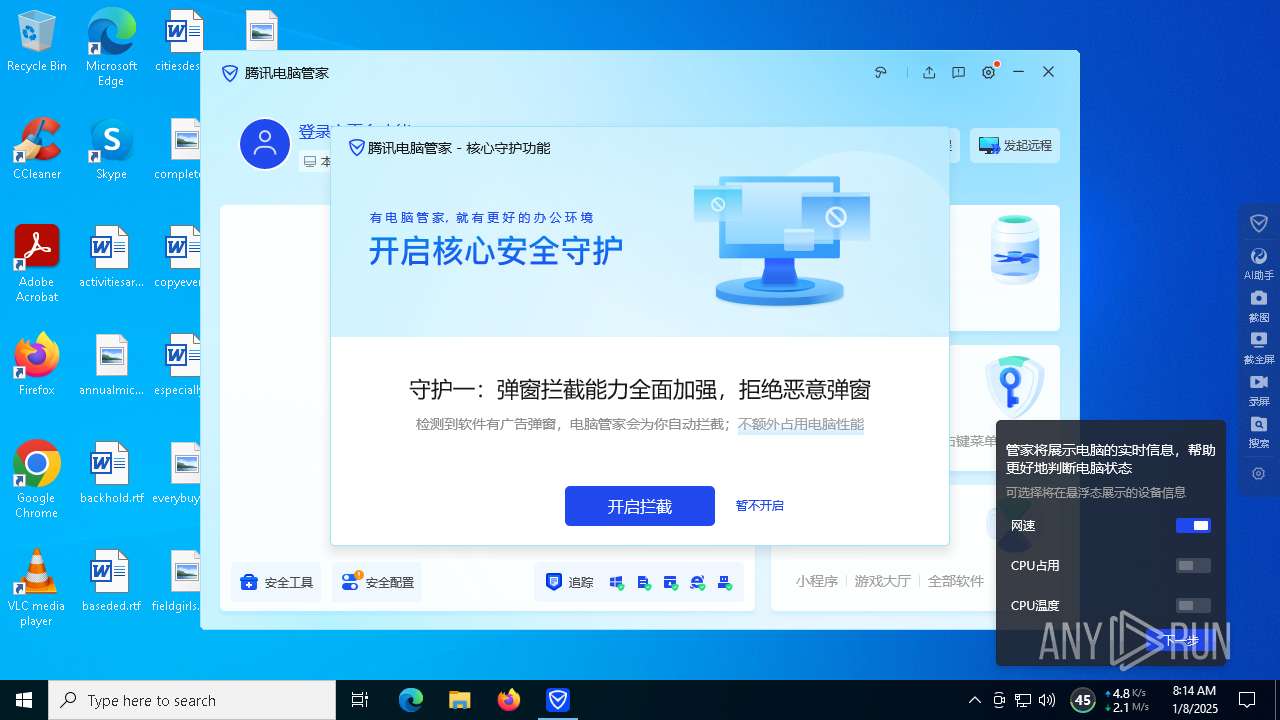Open the notification center
Viewport: 1280px width, 720px height.
tap(1247, 700)
